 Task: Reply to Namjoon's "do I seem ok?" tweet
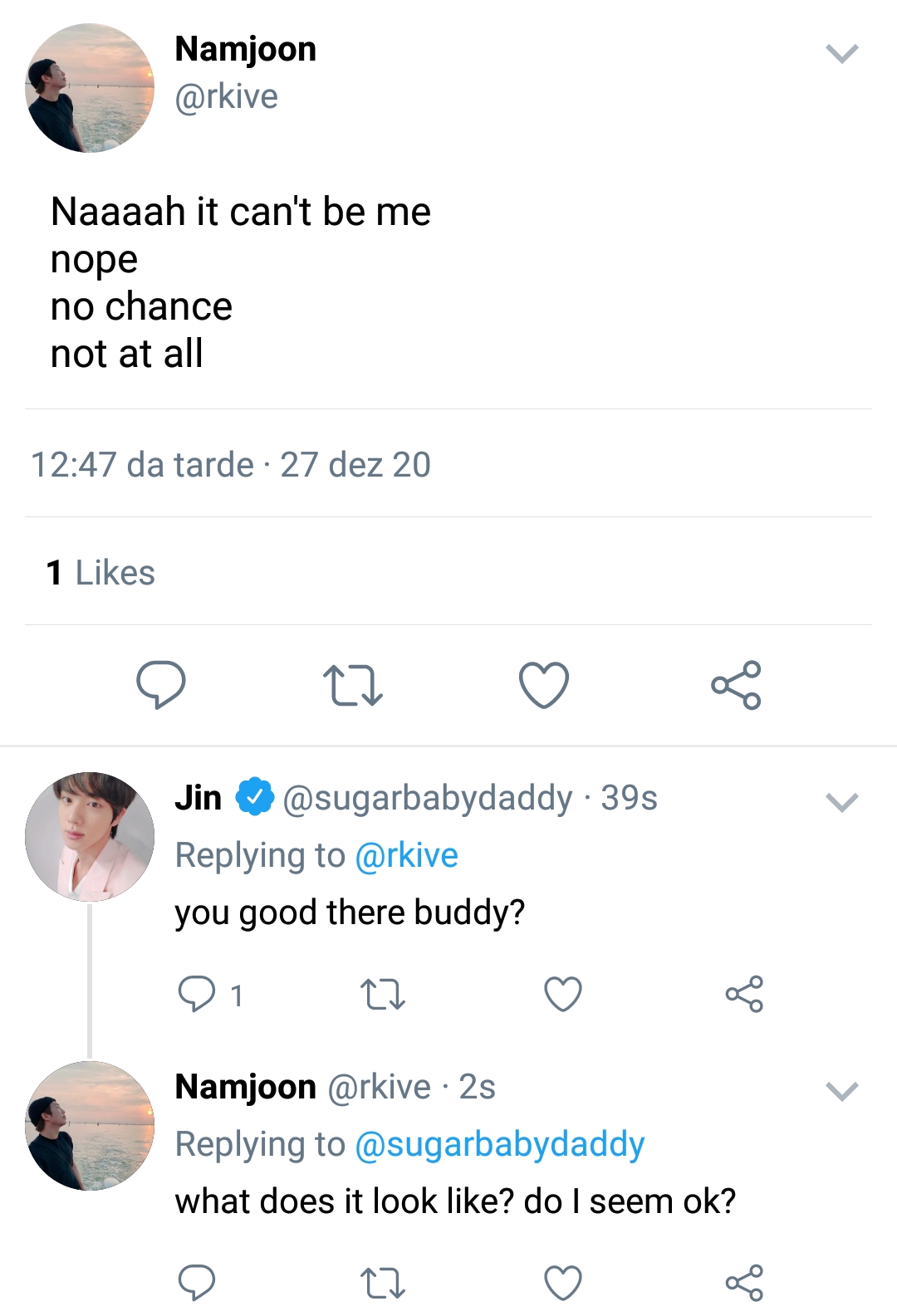coord(197,1283)
